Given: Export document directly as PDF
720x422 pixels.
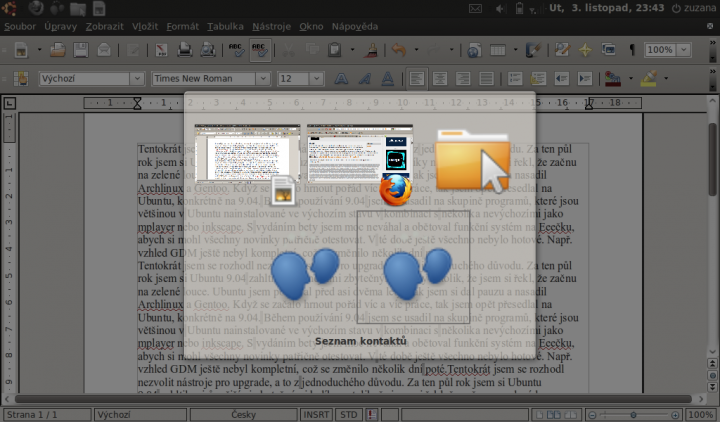Looking at the screenshot, I should tap(162, 49).
